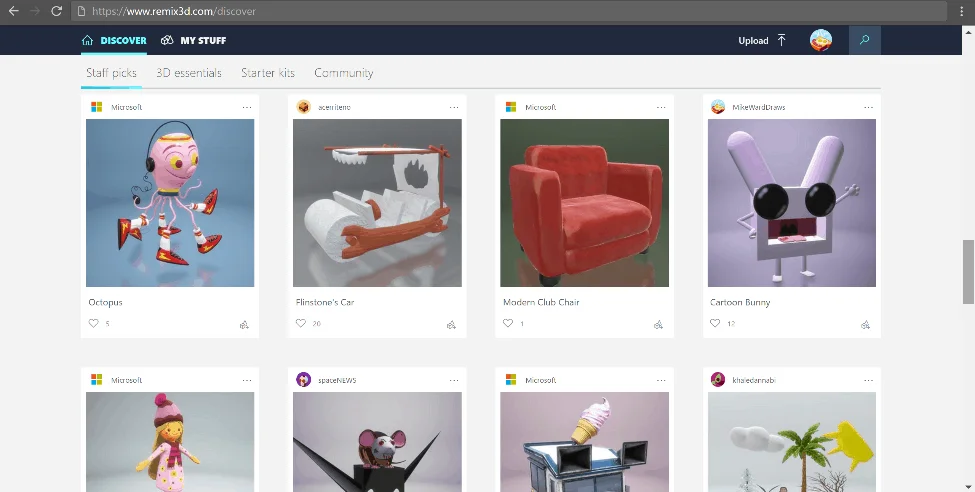Open the mouse model thumbnail
Screen dimensions: 975x492
(x=377, y=442)
